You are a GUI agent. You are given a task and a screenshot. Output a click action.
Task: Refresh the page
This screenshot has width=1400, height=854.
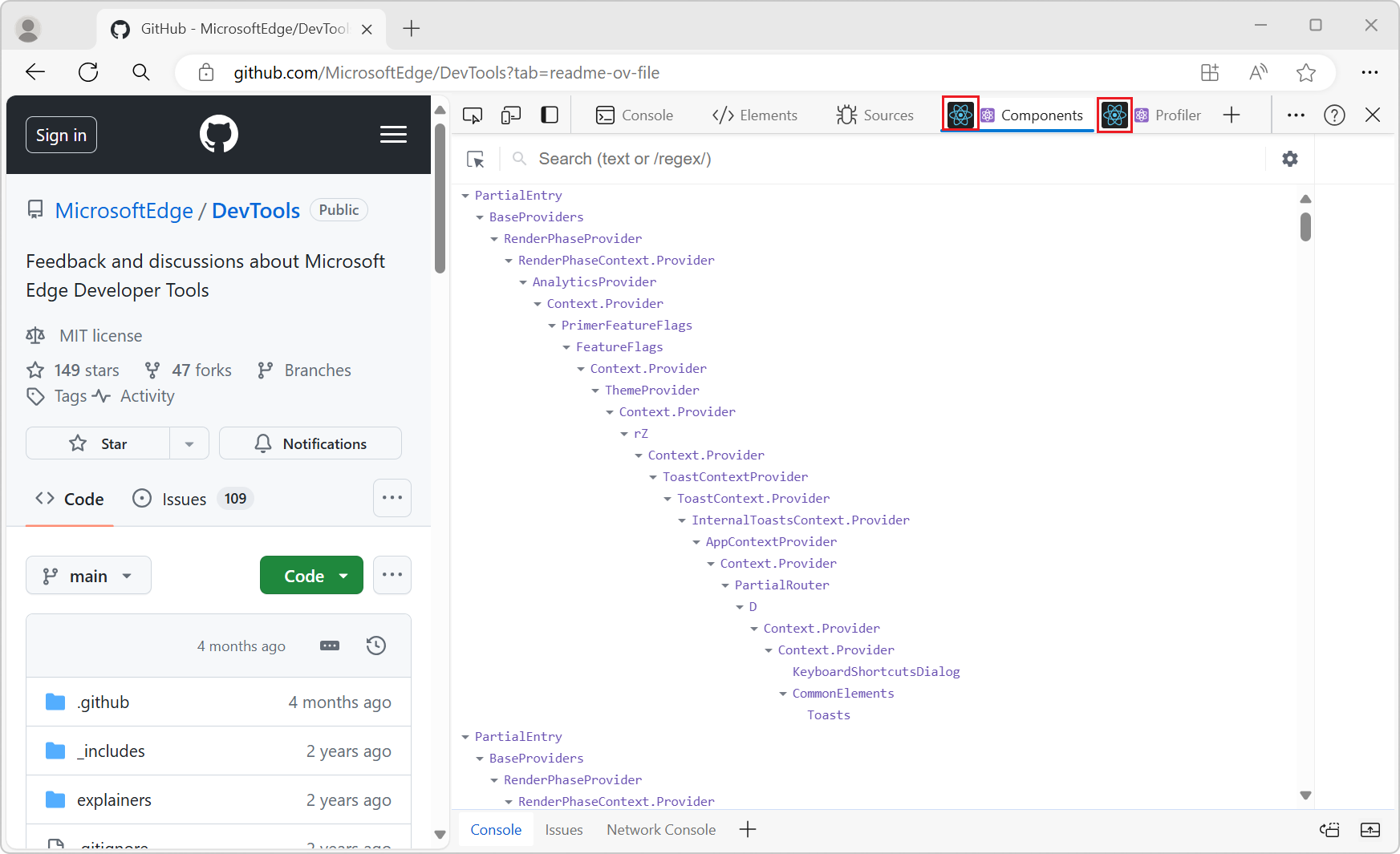pos(88,72)
